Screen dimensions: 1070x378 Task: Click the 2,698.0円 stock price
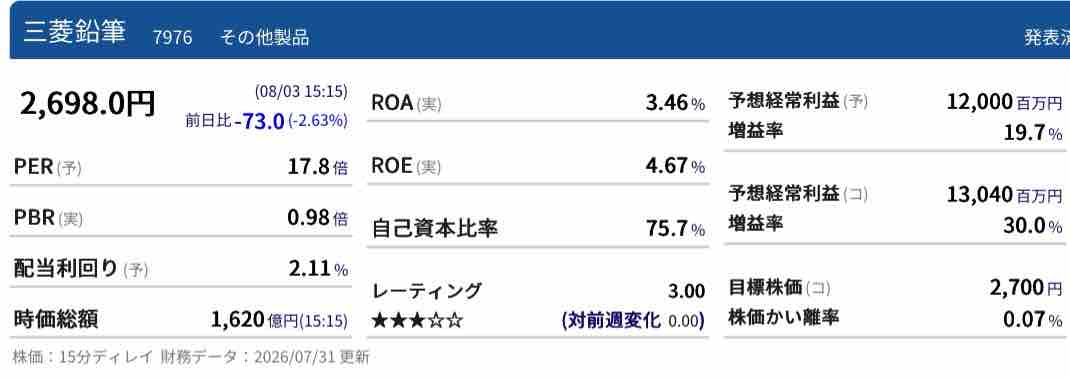(87, 104)
